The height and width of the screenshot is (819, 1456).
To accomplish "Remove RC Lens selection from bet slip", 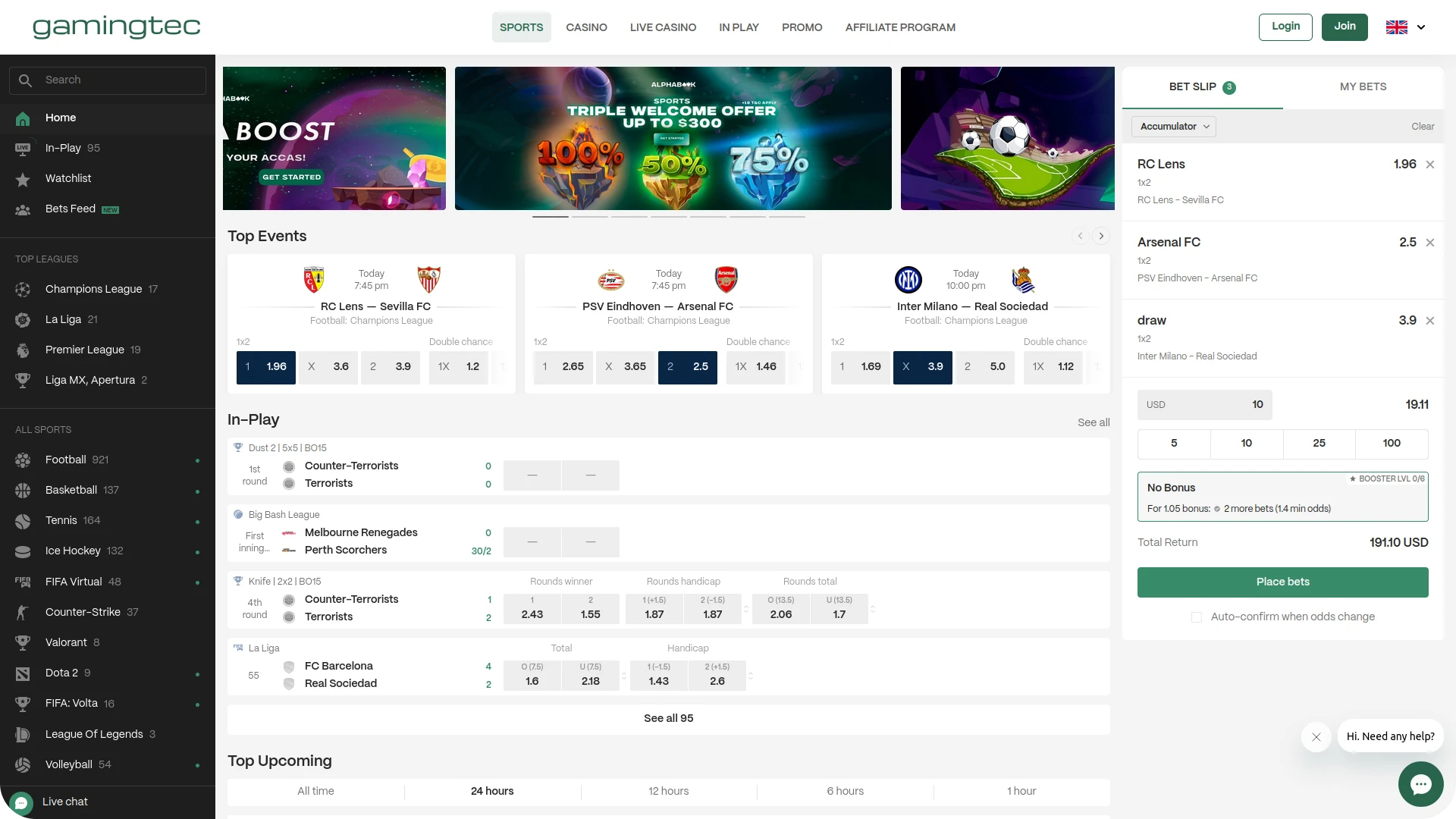I will point(1430,165).
